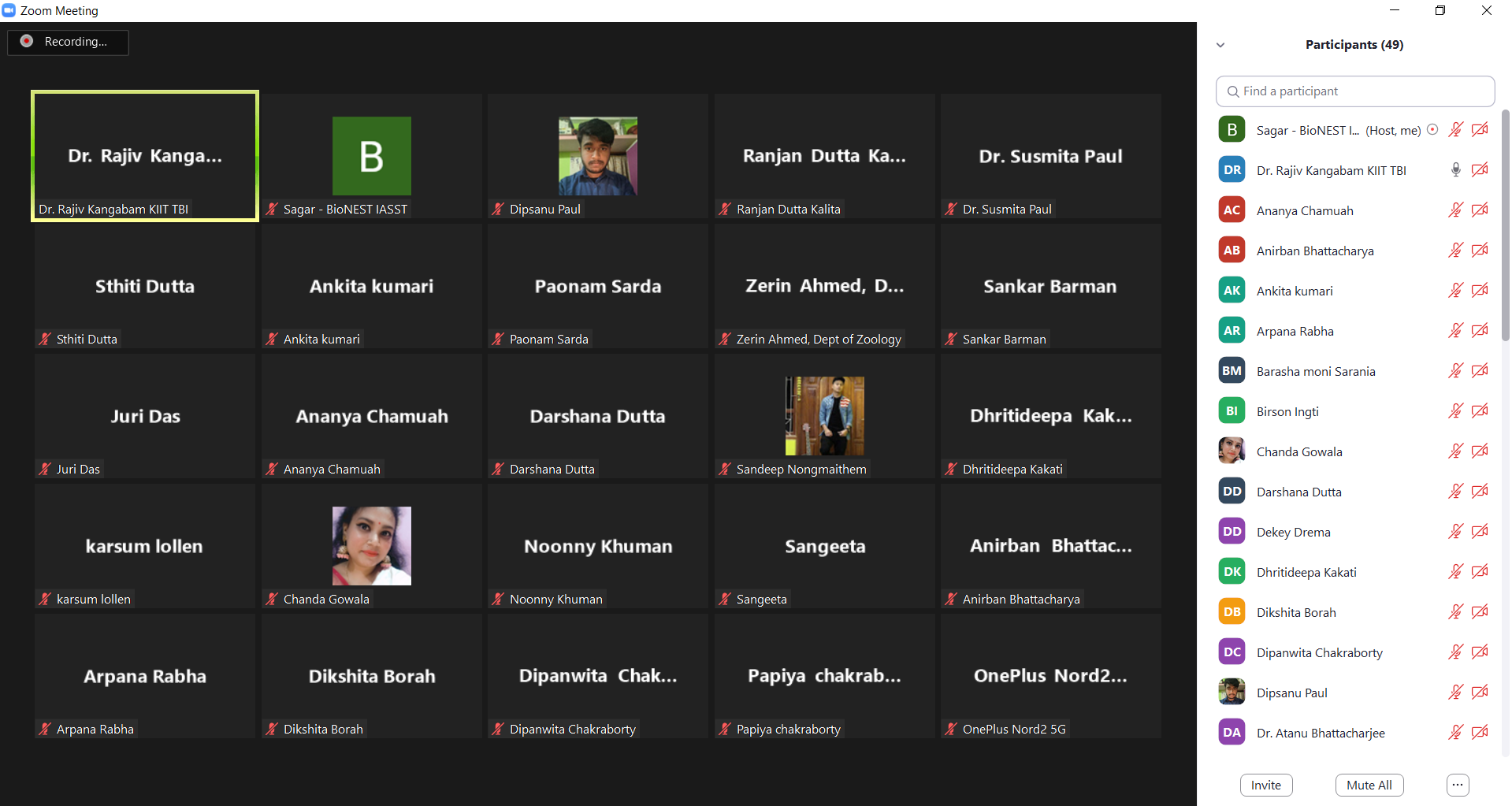Viewport: 1512px width, 806px height.
Task: Click the participants list vertical scrollbar
Action: tap(1505, 228)
